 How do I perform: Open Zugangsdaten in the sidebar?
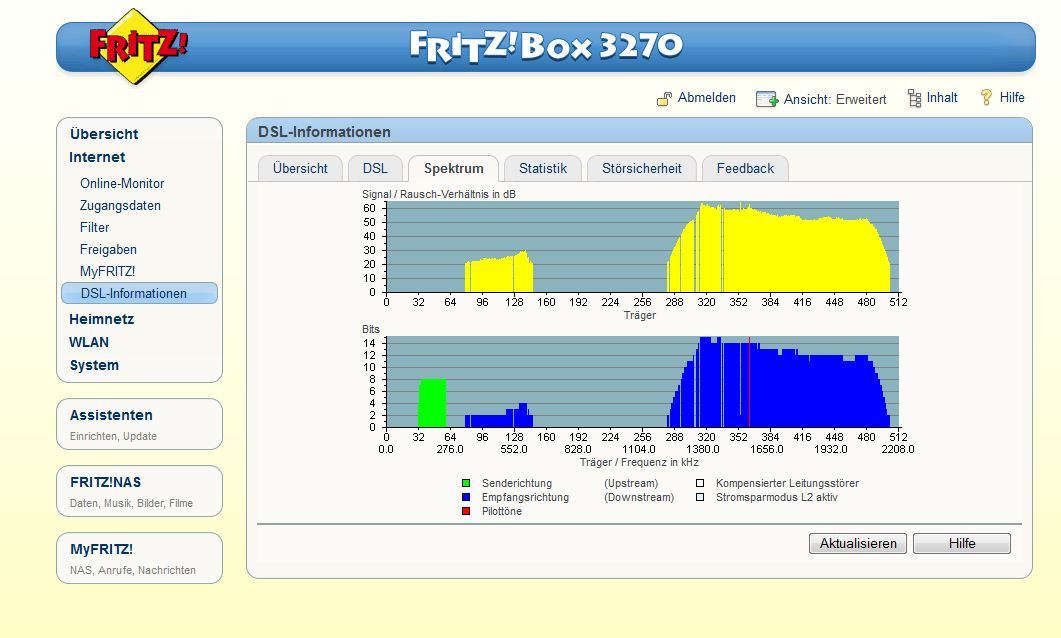pyautogui.click(x=120, y=206)
